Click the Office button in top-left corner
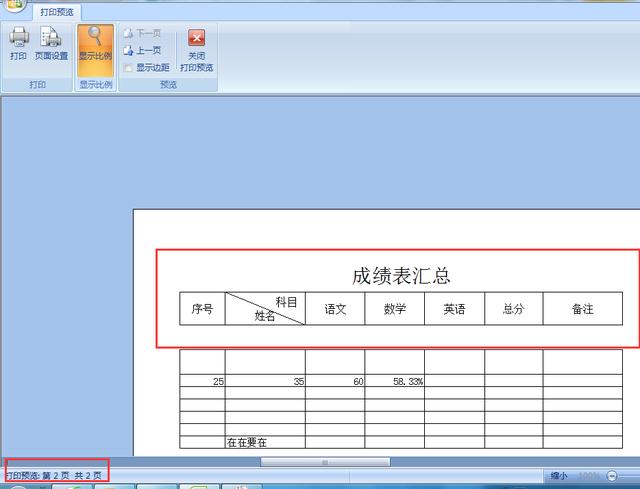The width and height of the screenshot is (640, 489). [x=15, y=4]
